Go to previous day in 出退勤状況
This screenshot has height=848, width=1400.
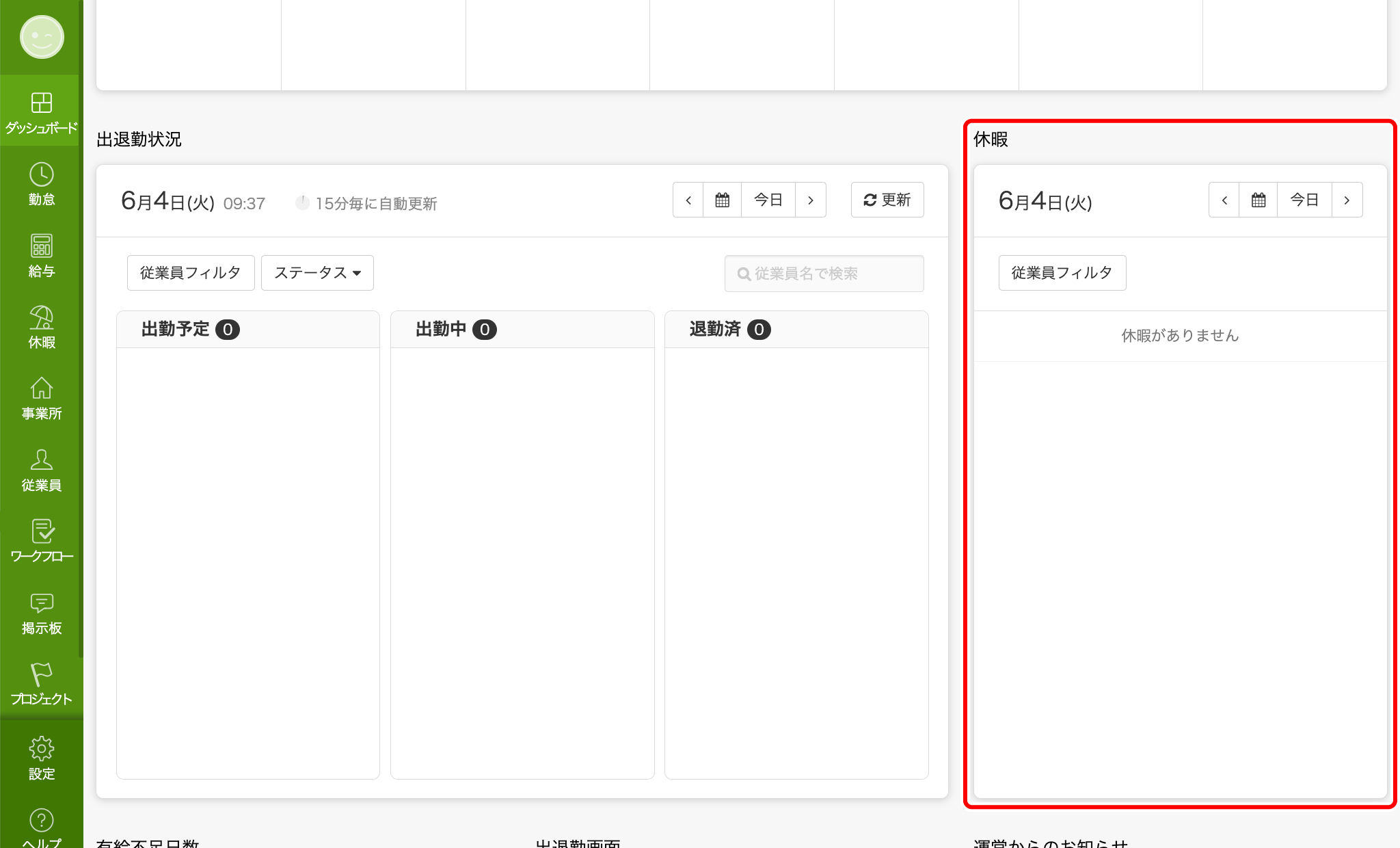tap(688, 200)
